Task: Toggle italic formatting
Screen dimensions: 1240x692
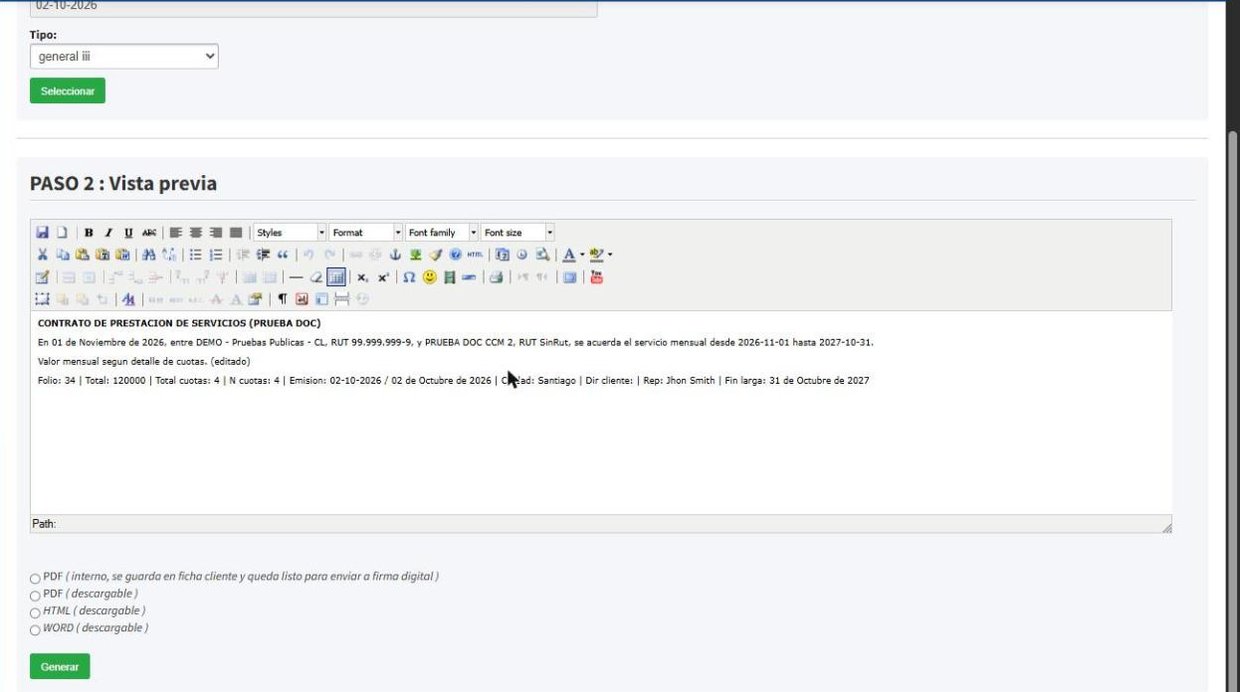Action: (109, 233)
